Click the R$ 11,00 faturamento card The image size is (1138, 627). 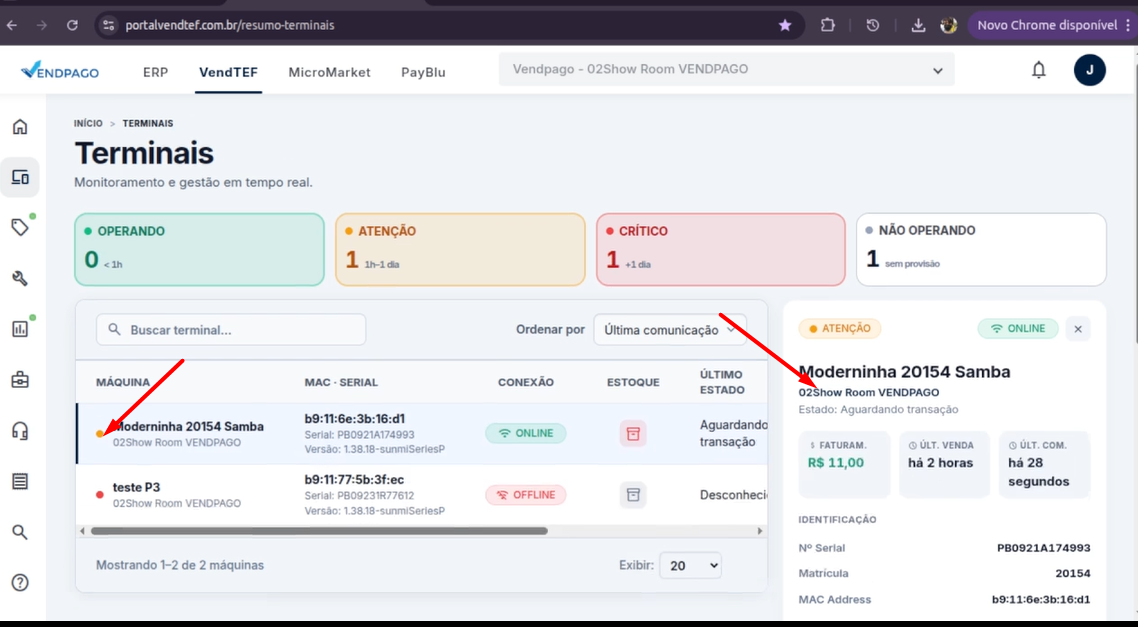844,464
